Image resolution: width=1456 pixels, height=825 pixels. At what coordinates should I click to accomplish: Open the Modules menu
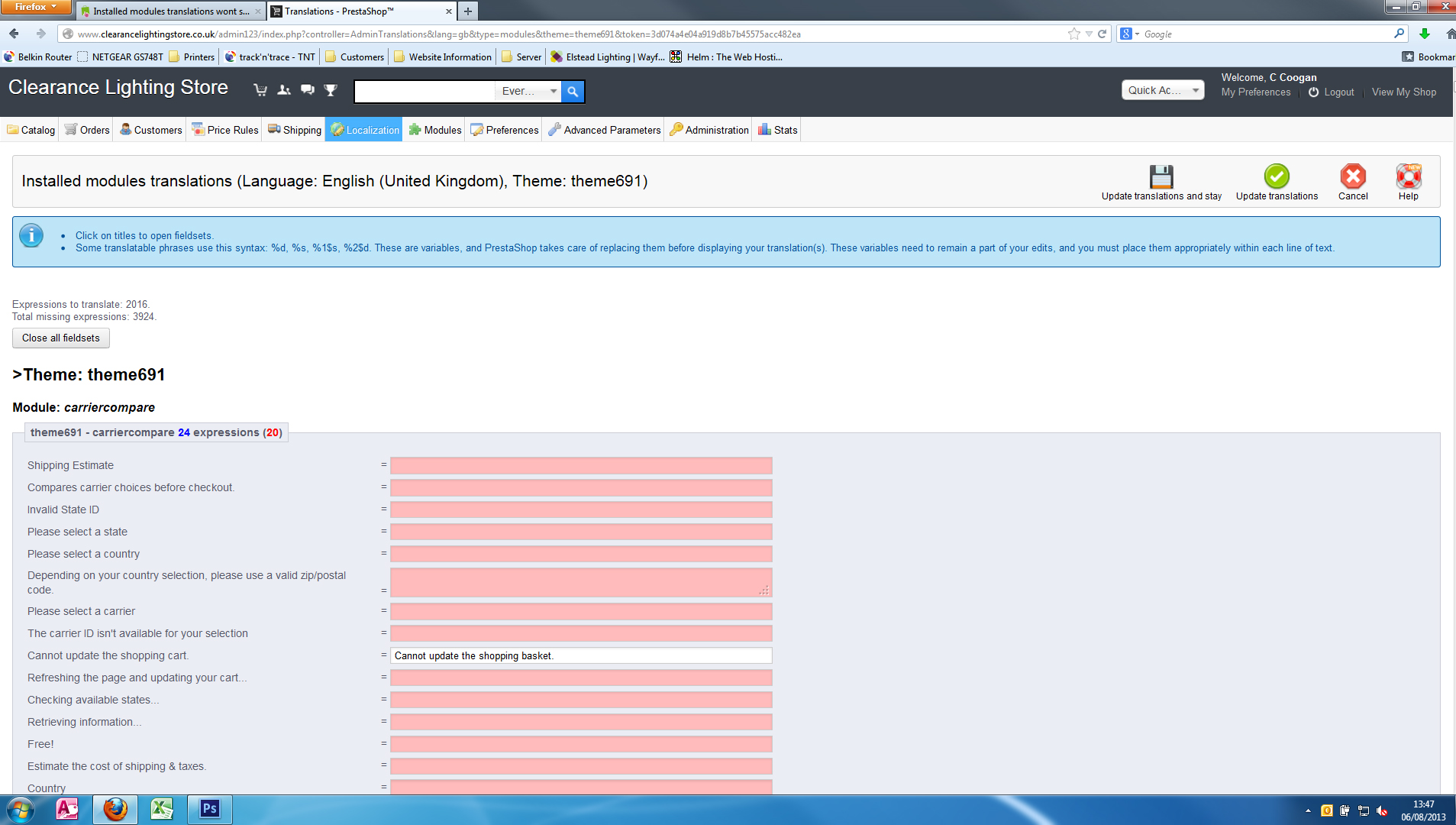coord(435,130)
